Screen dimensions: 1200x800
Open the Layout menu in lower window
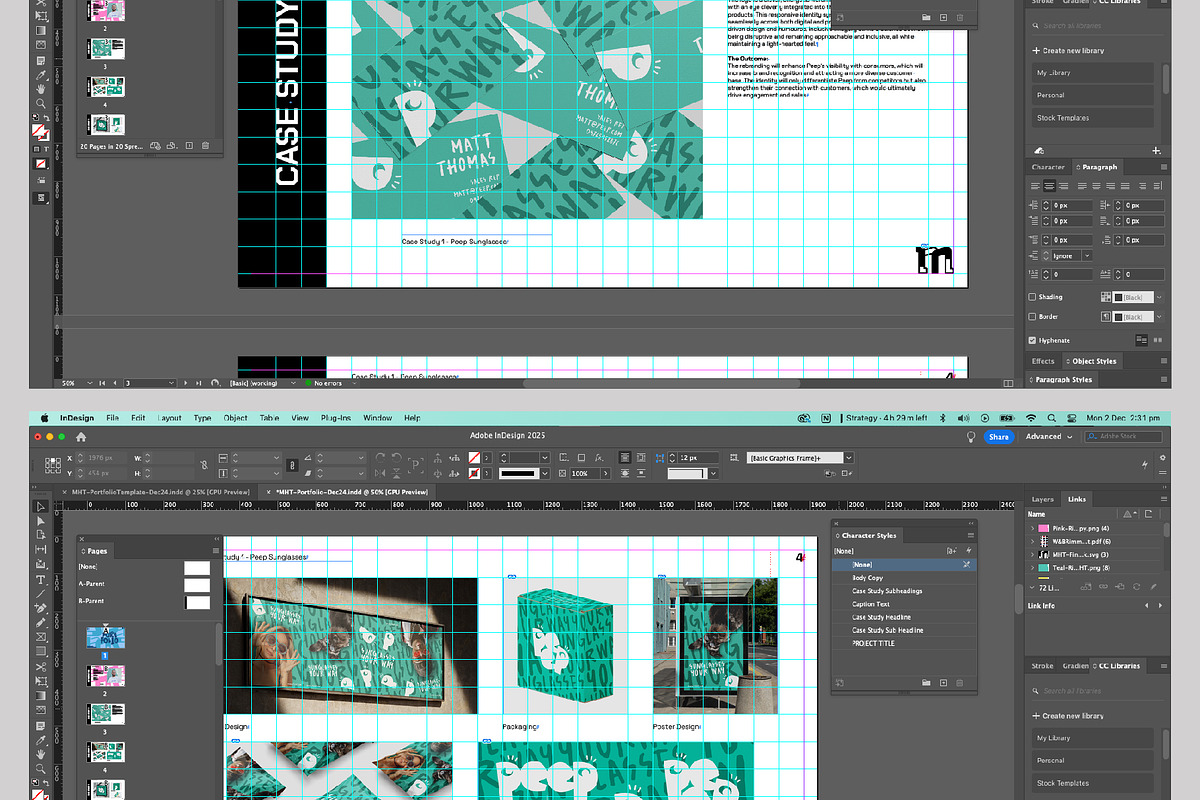[x=170, y=418]
